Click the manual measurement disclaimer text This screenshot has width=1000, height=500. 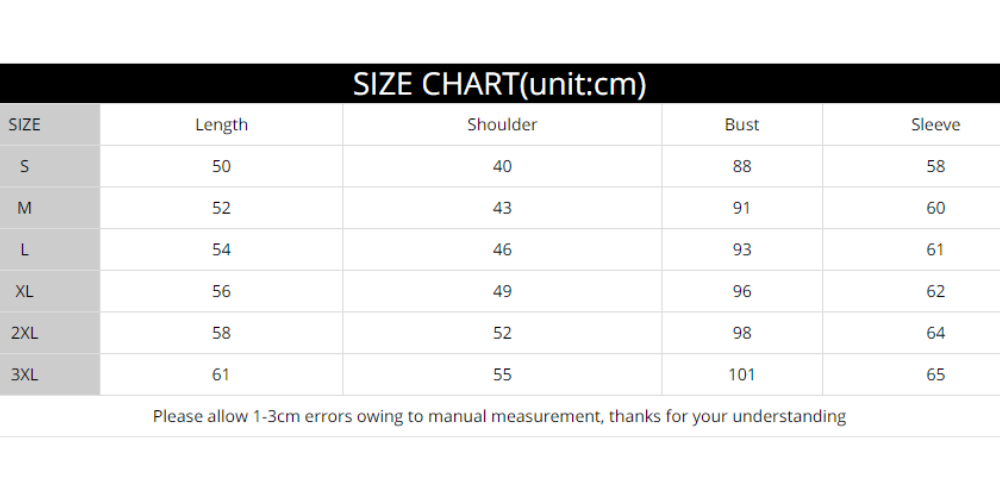tap(499, 416)
